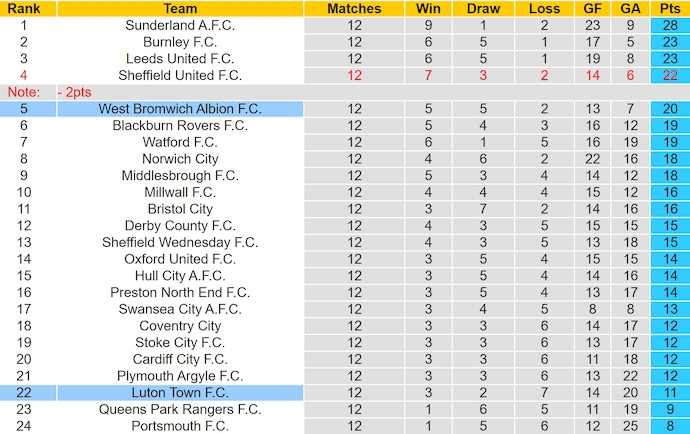Click the Draw column header
Image resolution: width=690 pixels, height=434 pixels.
tap(483, 9)
